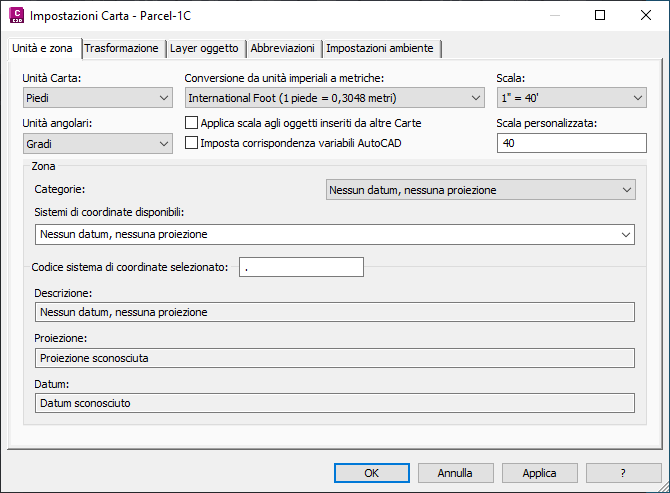Viewport: 670px width, 493px height.
Task: Open the Categorie dropdown in Zona
Action: pyautogui.click(x=481, y=190)
